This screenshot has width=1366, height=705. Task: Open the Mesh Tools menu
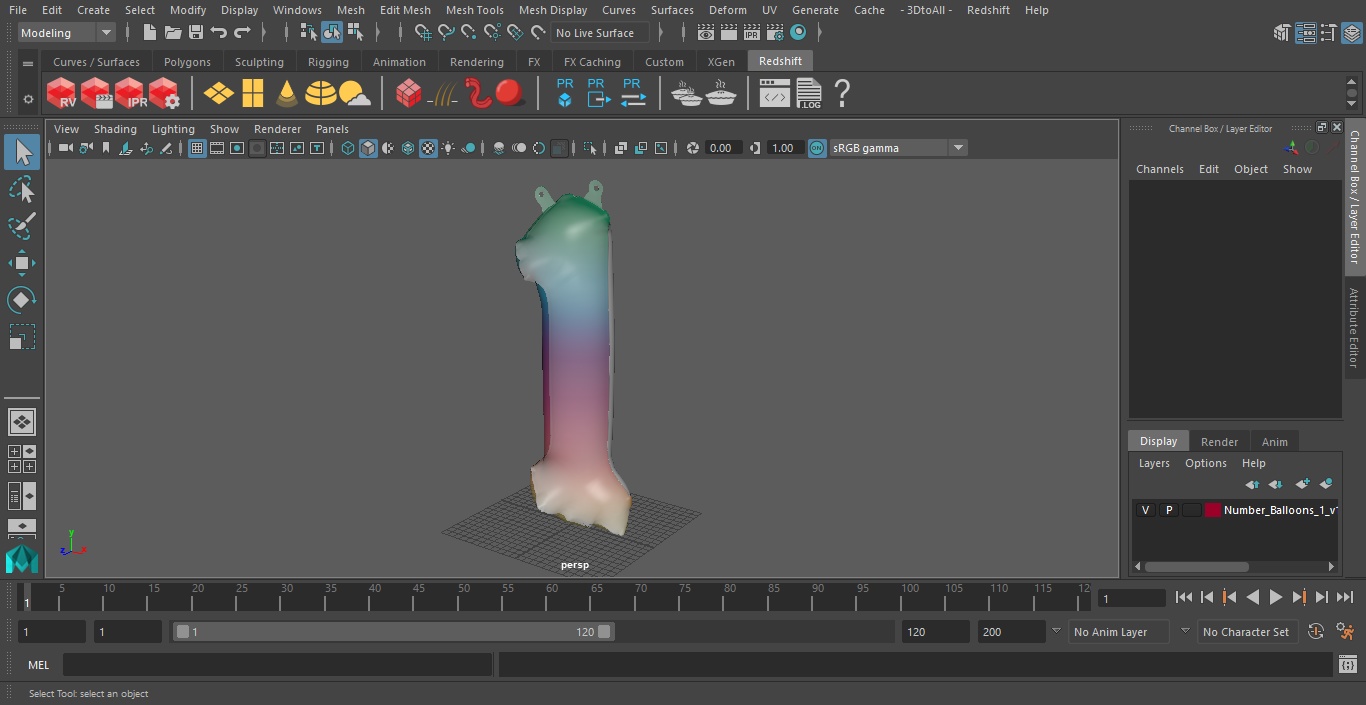tap(474, 10)
